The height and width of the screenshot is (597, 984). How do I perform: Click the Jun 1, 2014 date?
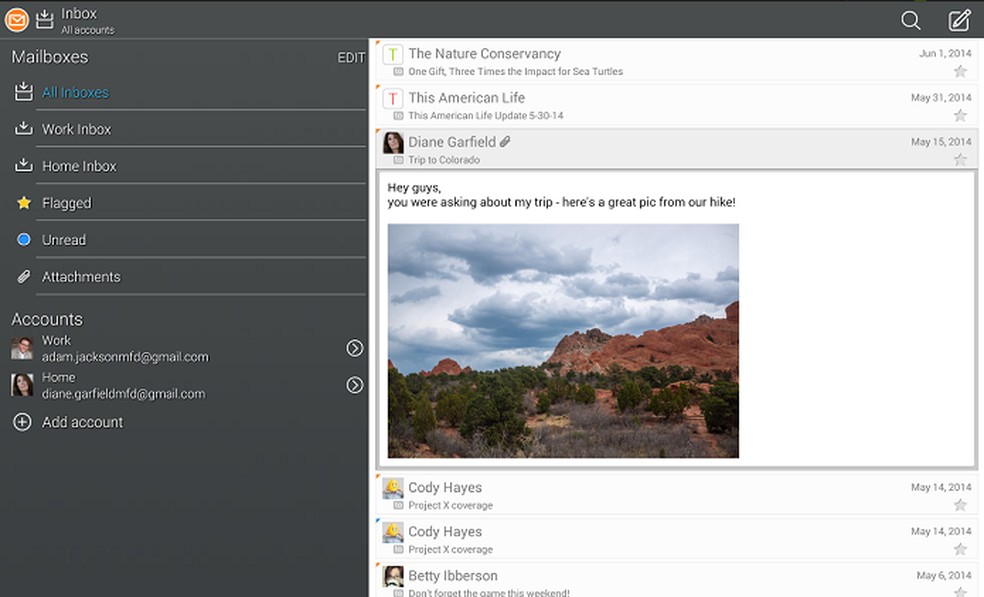click(945, 53)
